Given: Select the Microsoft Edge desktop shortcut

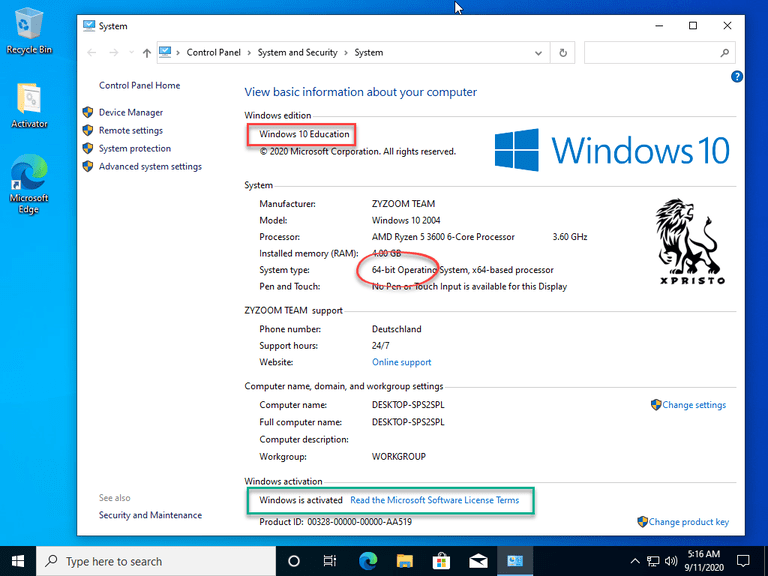Looking at the screenshot, I should (29, 184).
